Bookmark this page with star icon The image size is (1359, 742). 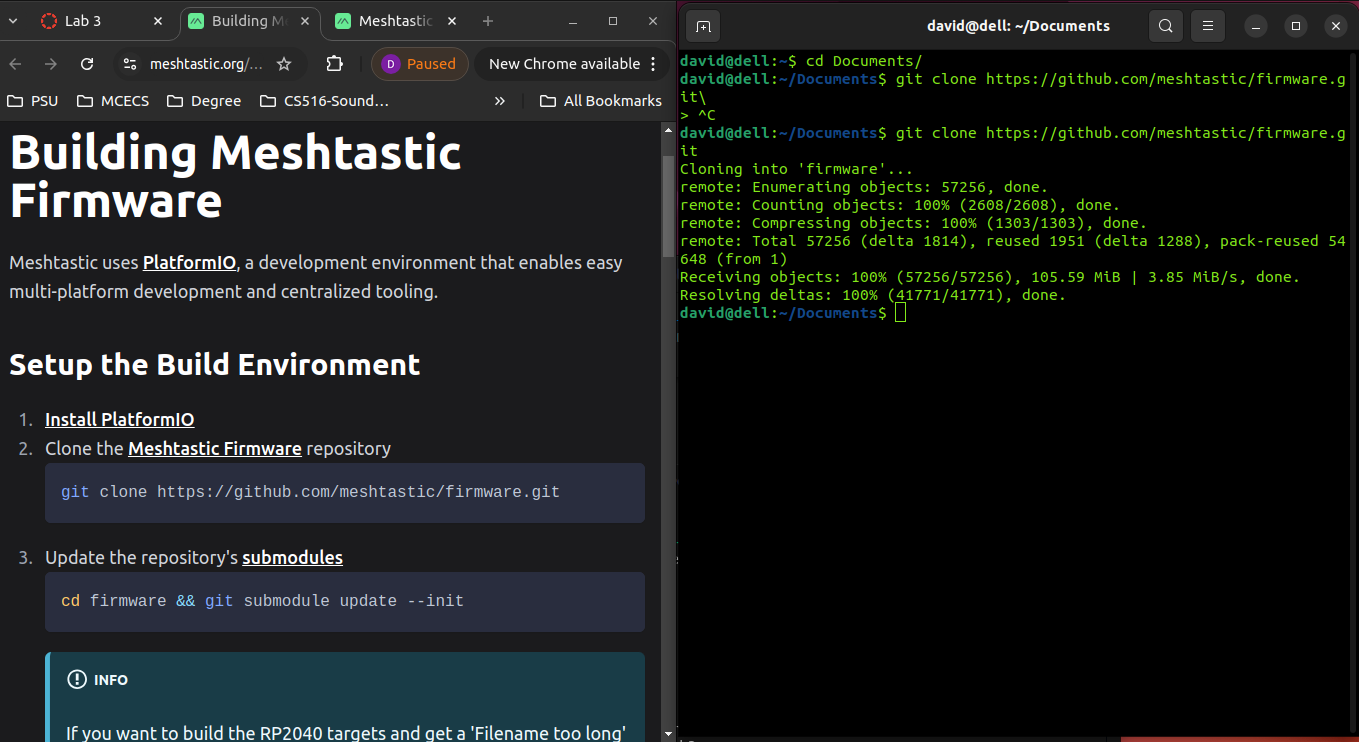click(x=284, y=64)
